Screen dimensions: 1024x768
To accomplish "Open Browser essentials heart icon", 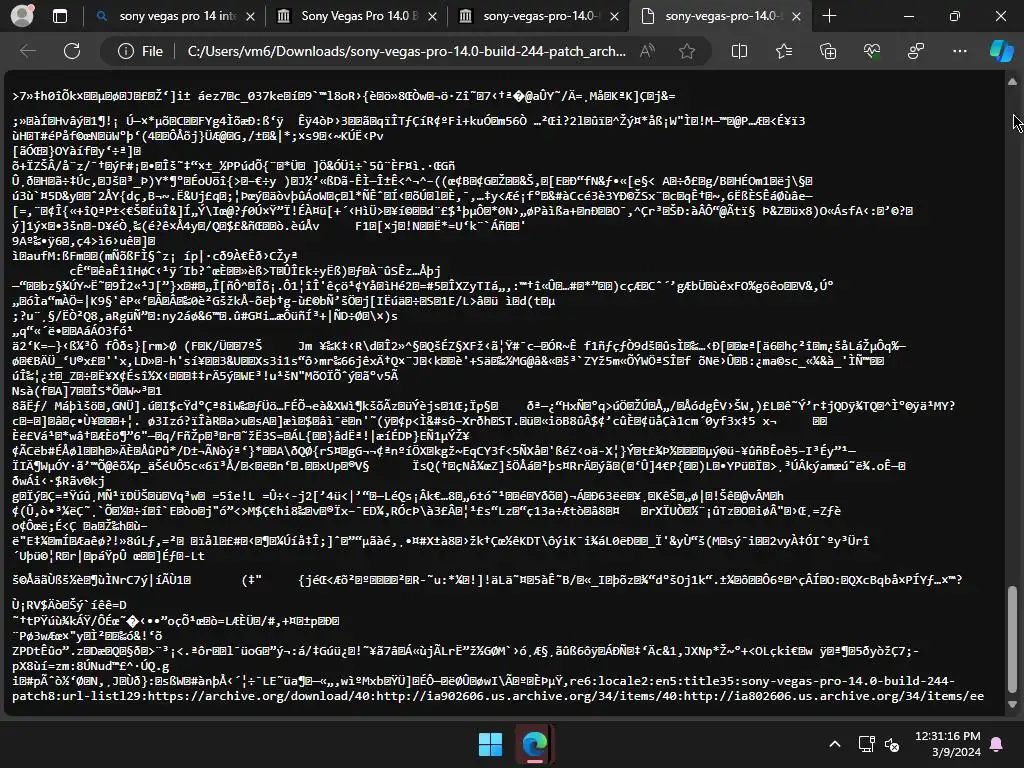I will click(872, 51).
